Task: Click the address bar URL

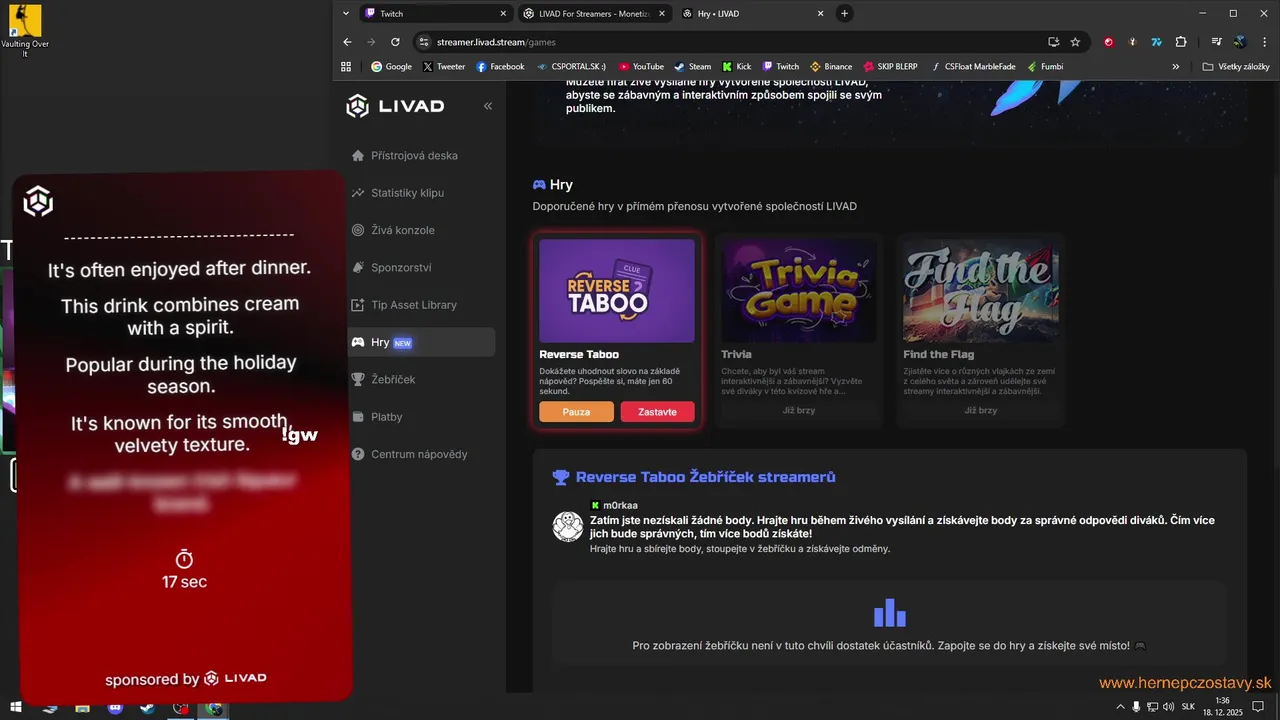Action: 496,42
